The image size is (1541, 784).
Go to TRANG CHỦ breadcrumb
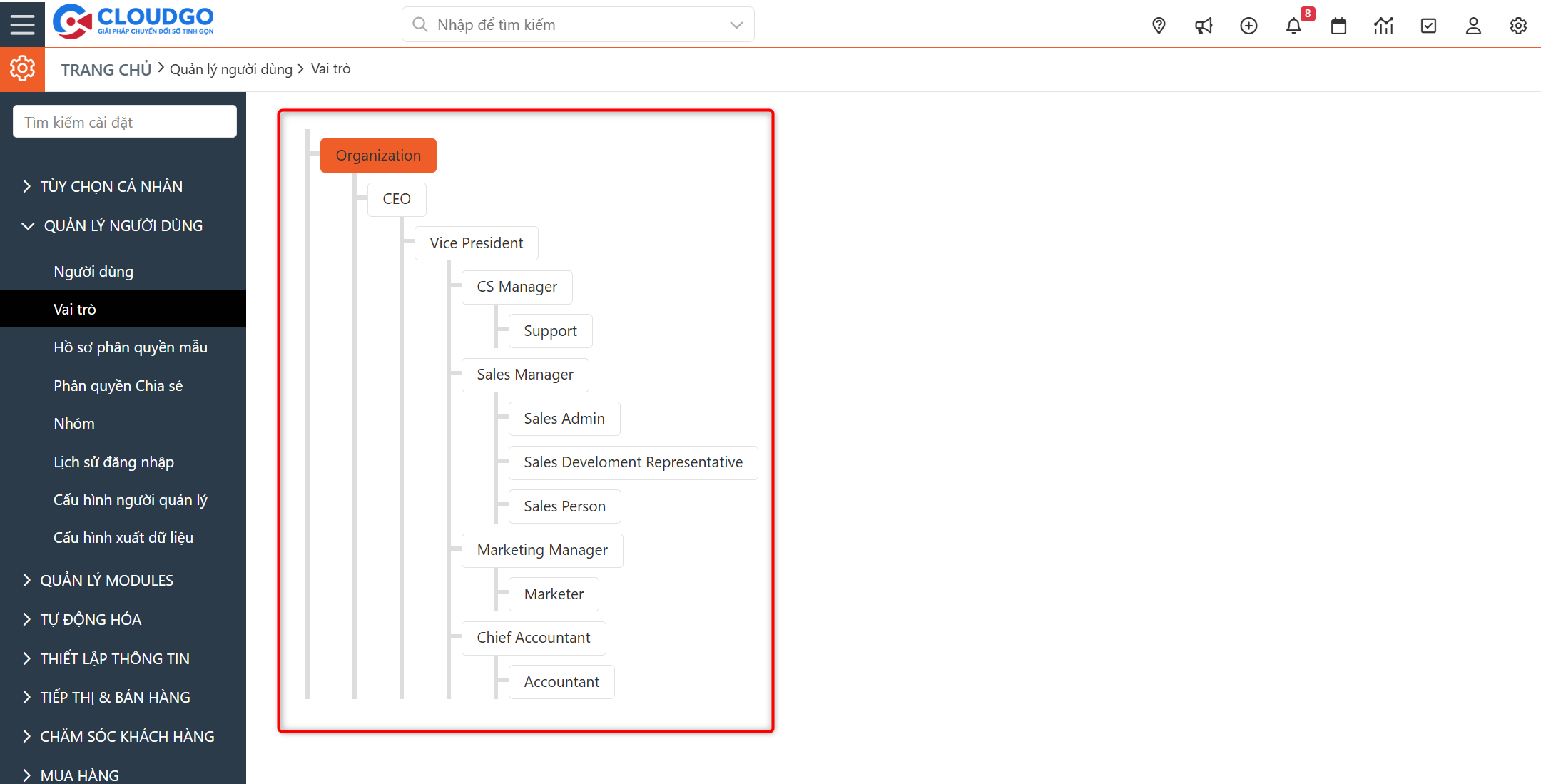(106, 70)
